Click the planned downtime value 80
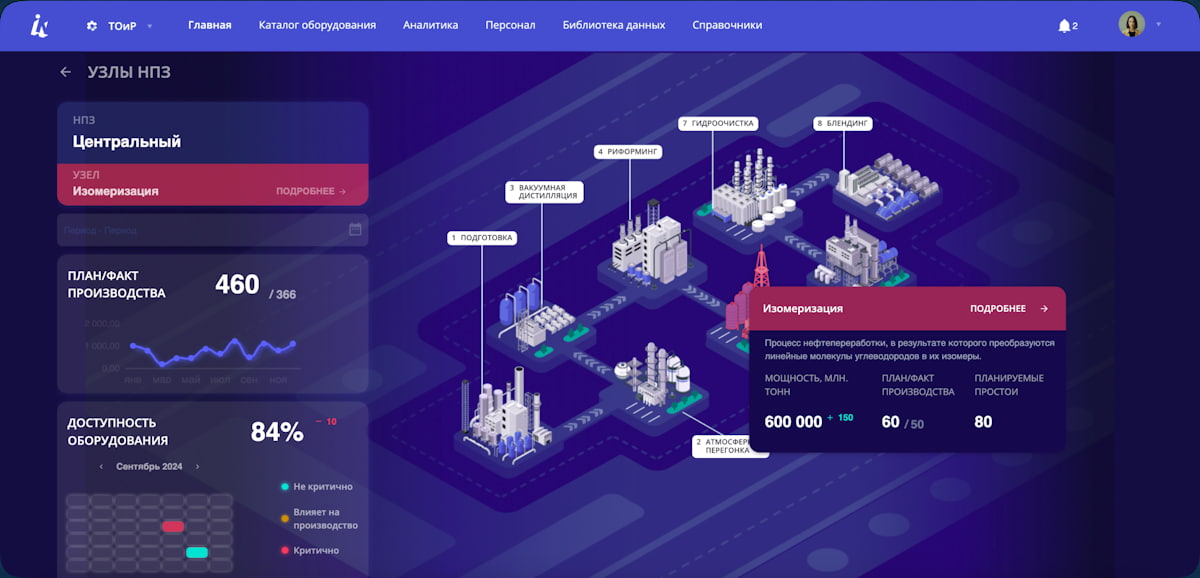Image resolution: width=1200 pixels, height=578 pixels. pos(983,422)
